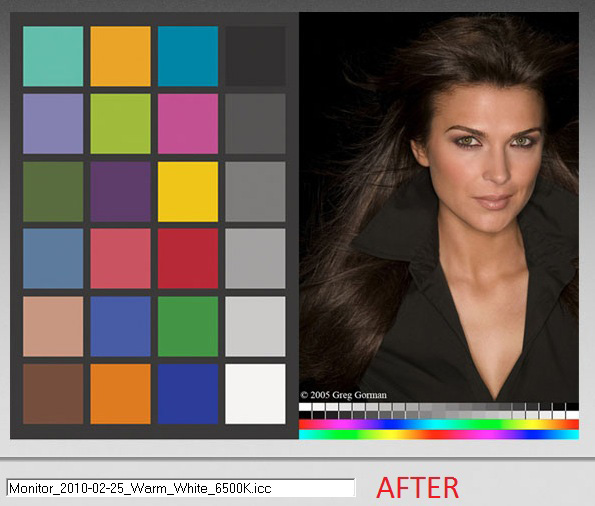Select the lime green color patch
This screenshot has height=506, width=595.
pos(120,124)
